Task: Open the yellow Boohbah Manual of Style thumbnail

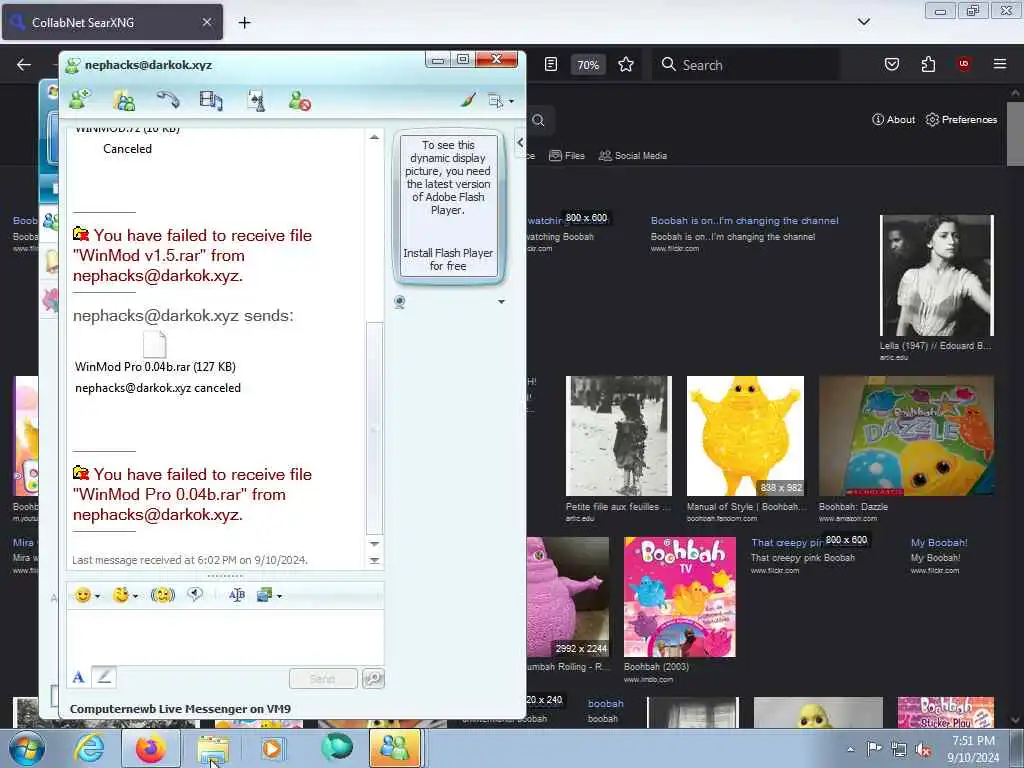Action: click(x=745, y=436)
